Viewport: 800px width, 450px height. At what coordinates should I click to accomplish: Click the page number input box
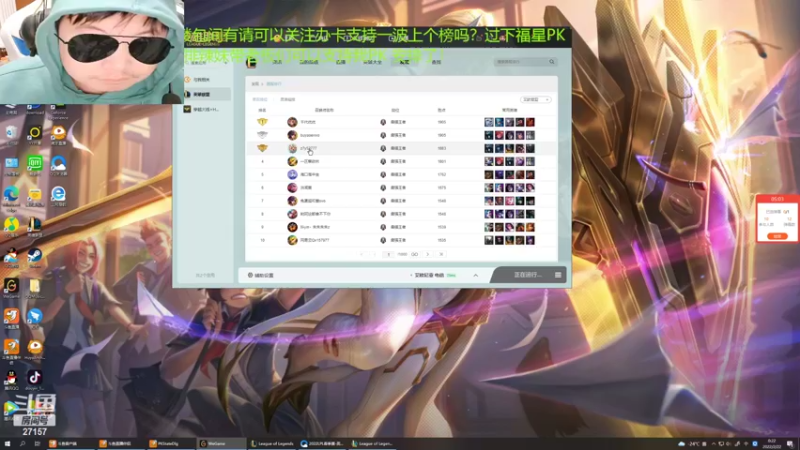tap(388, 254)
